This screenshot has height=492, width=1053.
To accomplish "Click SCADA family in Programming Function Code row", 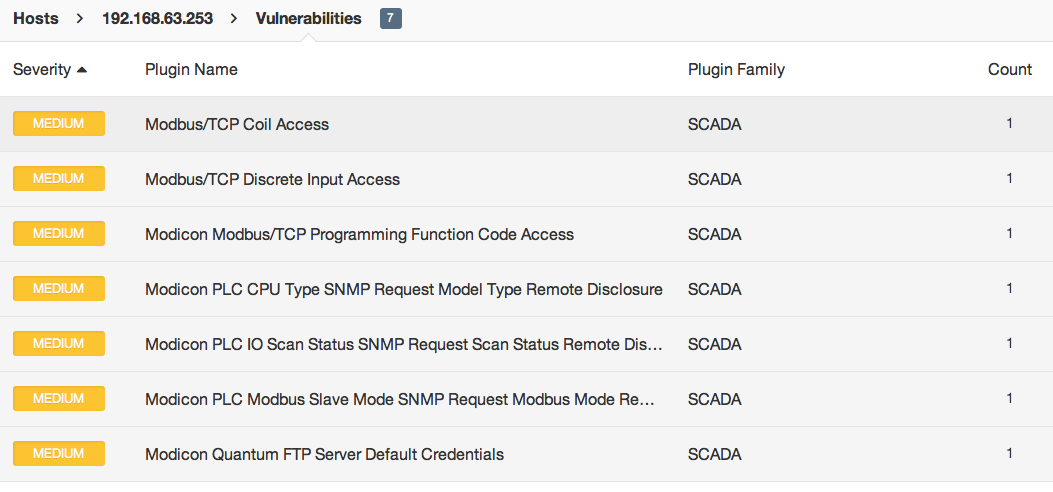I will [715, 234].
